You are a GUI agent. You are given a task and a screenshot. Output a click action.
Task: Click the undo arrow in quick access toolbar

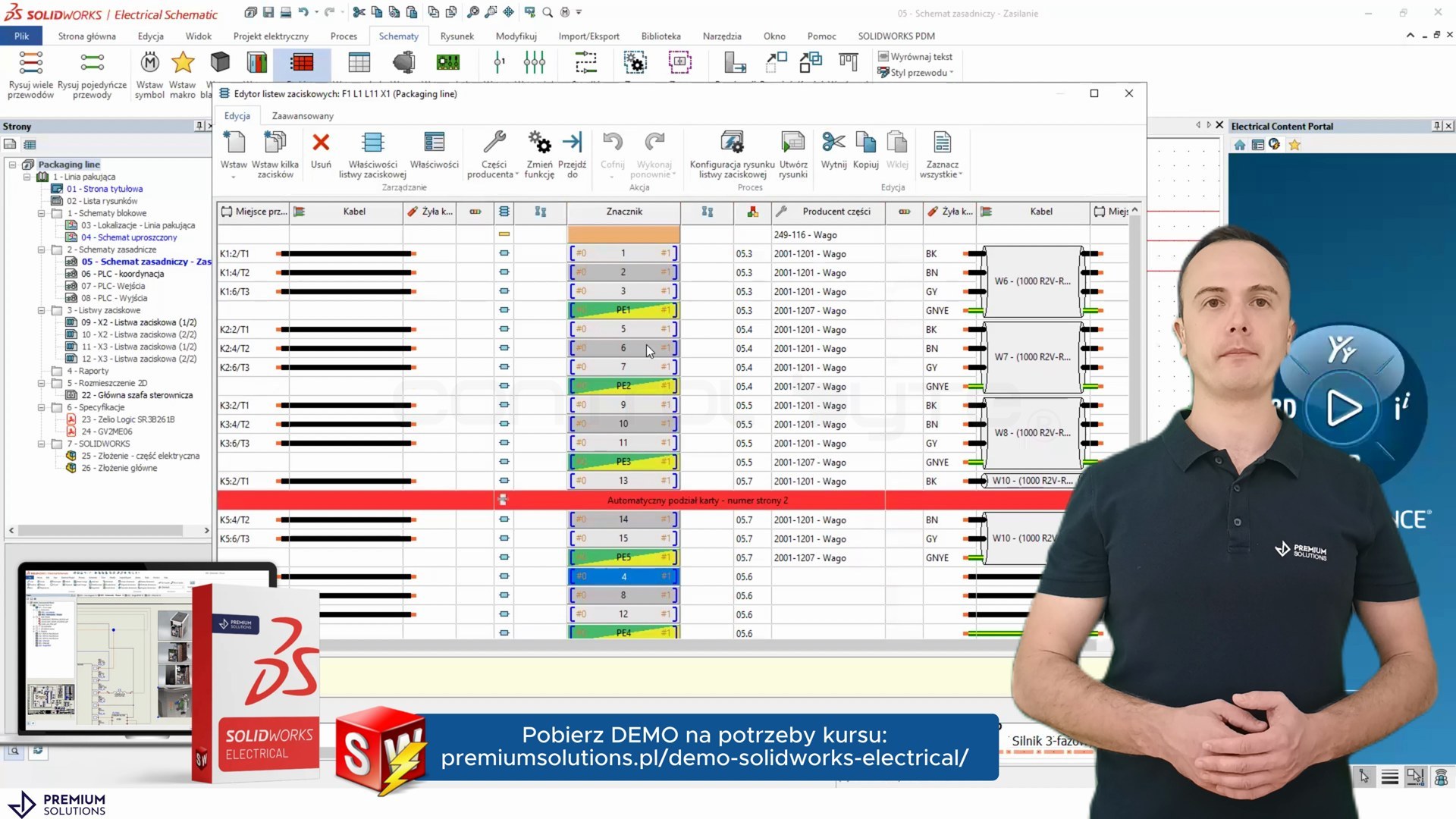pos(303,12)
